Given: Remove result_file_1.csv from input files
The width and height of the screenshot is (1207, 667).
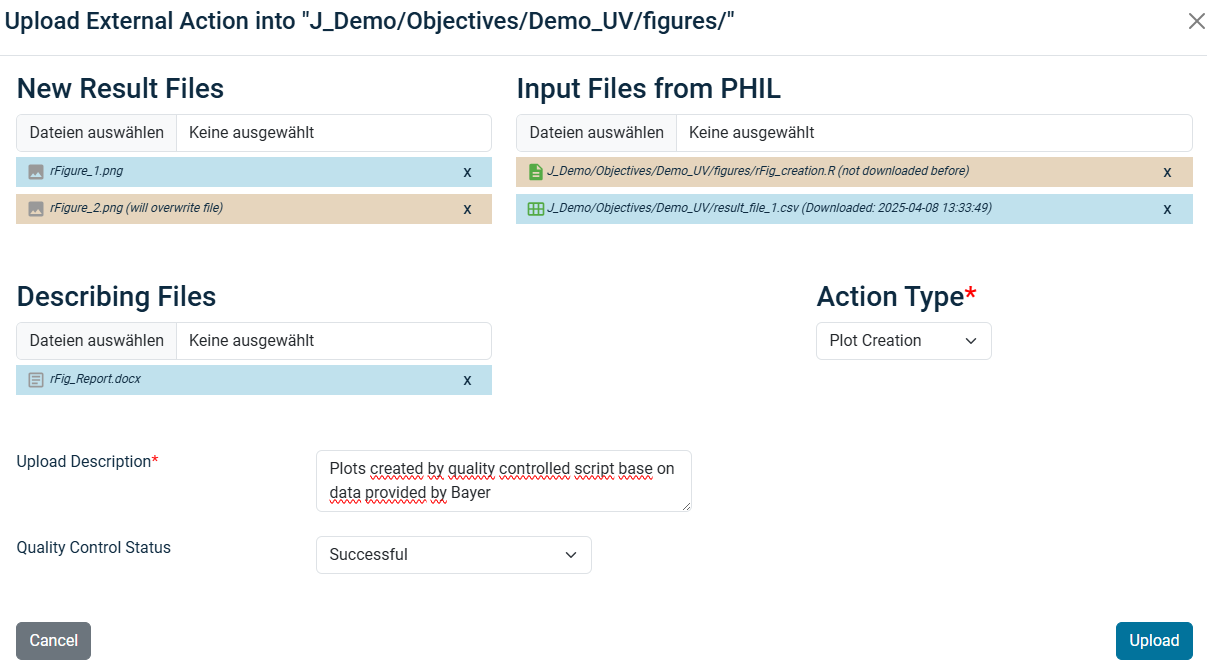Looking at the screenshot, I should pyautogui.click(x=1167, y=209).
